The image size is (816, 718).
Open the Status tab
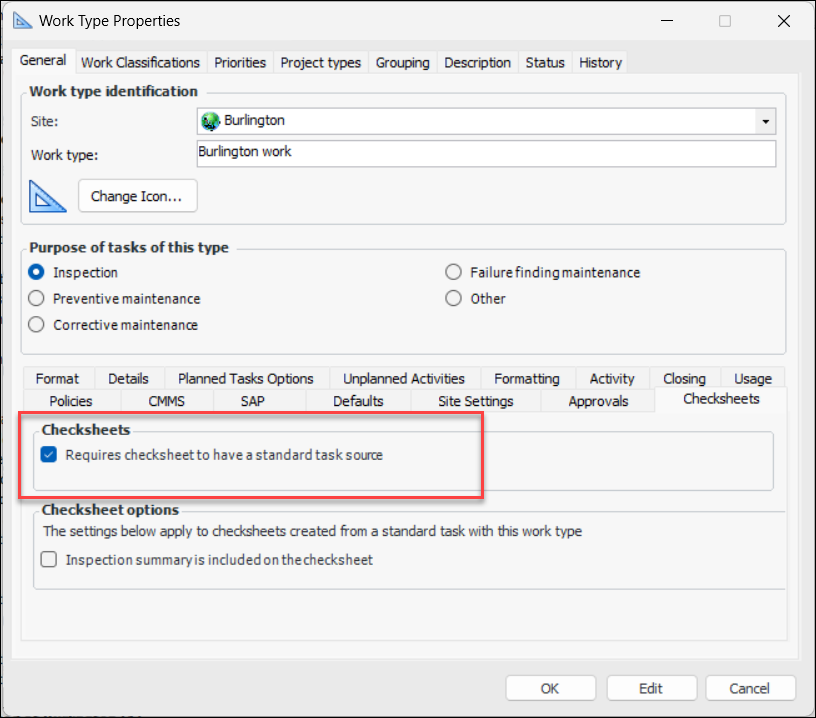545,62
